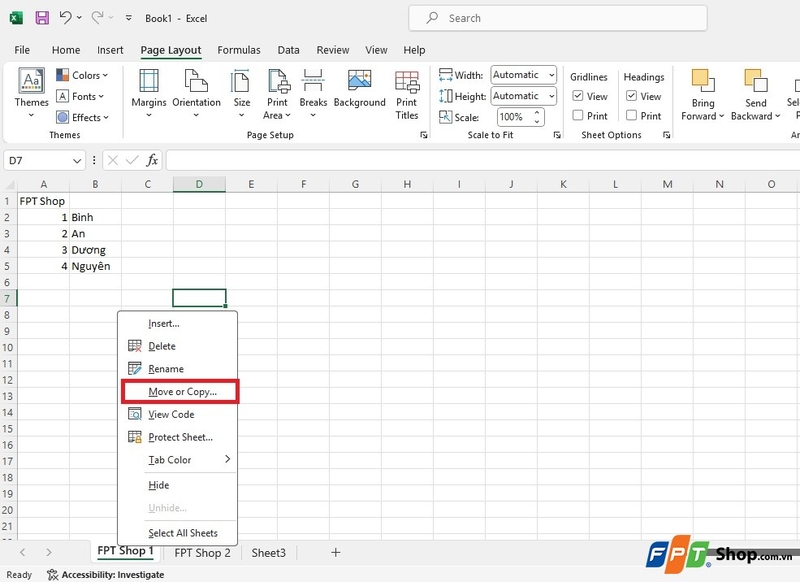The image size is (800, 582).
Task: Click the Excel app logo icon
Action: 16,18
